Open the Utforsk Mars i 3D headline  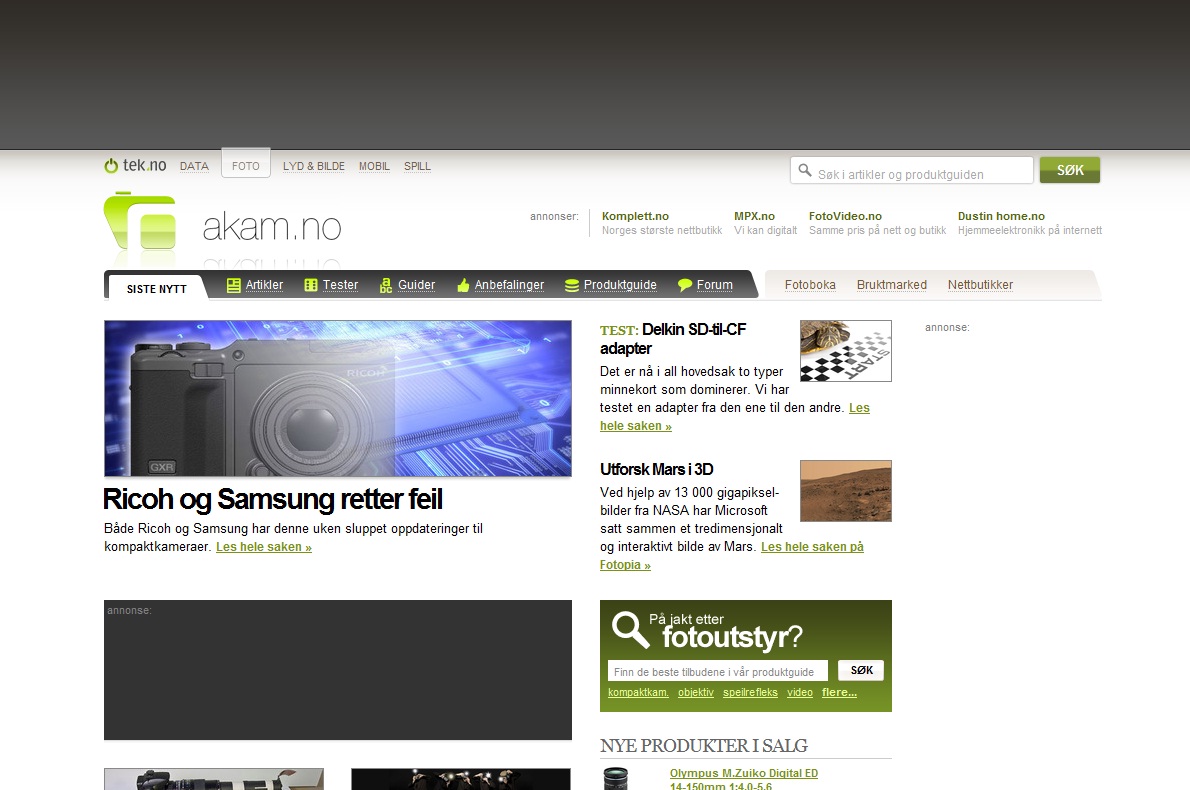click(656, 470)
